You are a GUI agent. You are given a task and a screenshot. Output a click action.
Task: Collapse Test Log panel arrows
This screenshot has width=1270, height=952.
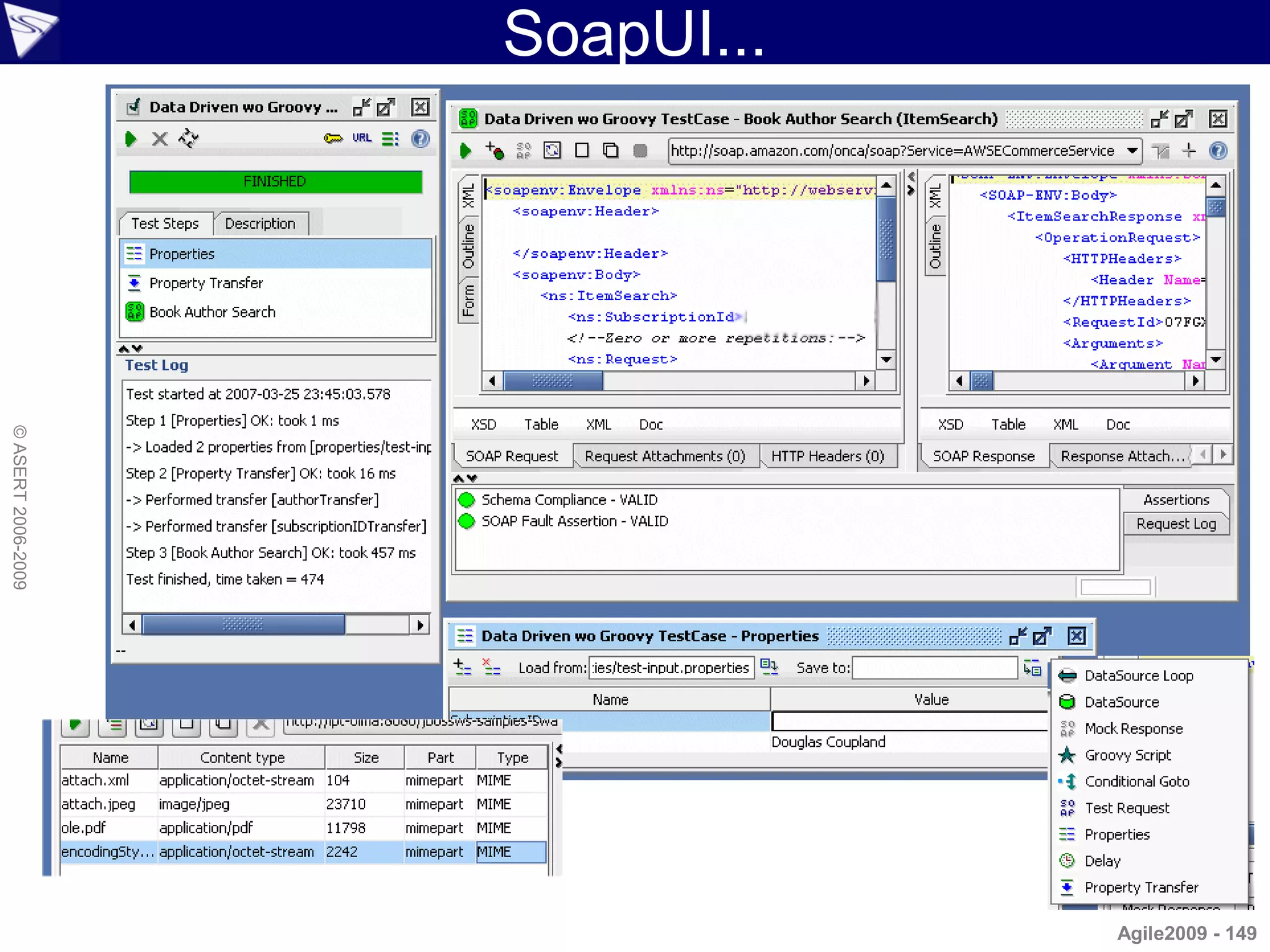pyautogui.click(x=131, y=349)
